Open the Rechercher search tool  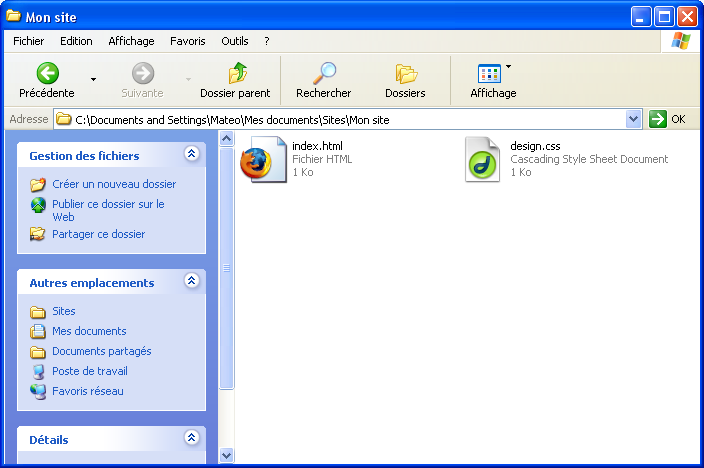point(323,73)
